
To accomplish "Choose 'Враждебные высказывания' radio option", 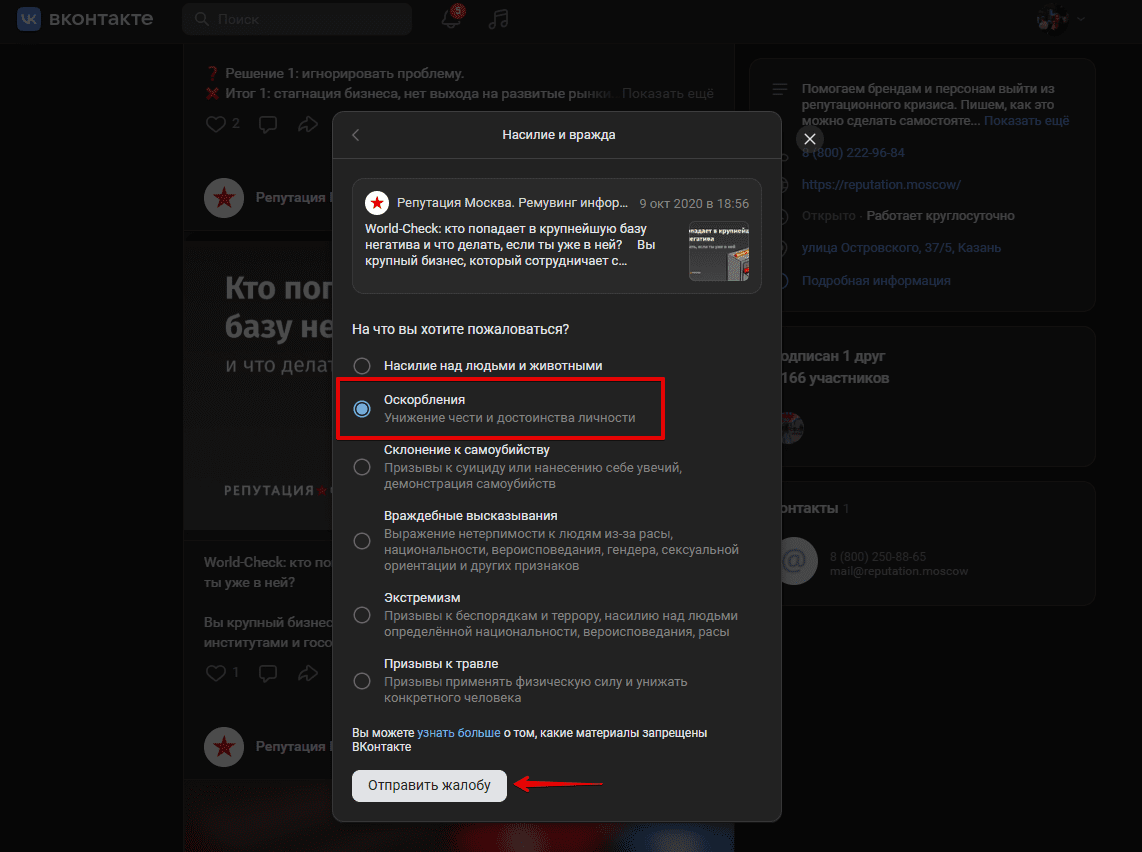I will (x=362, y=541).
